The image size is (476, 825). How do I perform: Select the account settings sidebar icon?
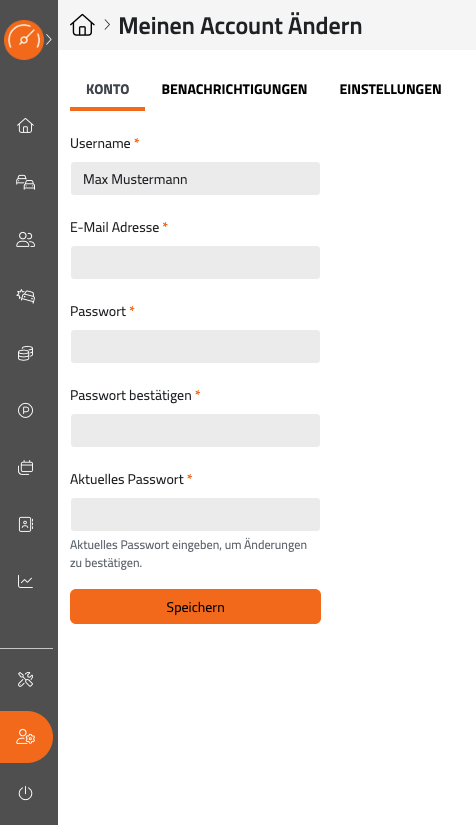pos(26,737)
